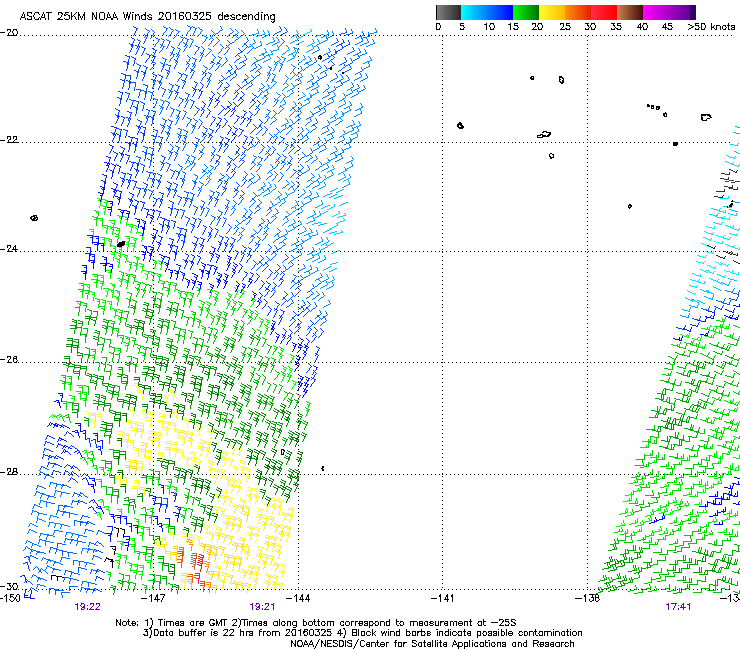Click the small island outline west of the swath
The height and width of the screenshot is (650, 740).
(x=34, y=218)
